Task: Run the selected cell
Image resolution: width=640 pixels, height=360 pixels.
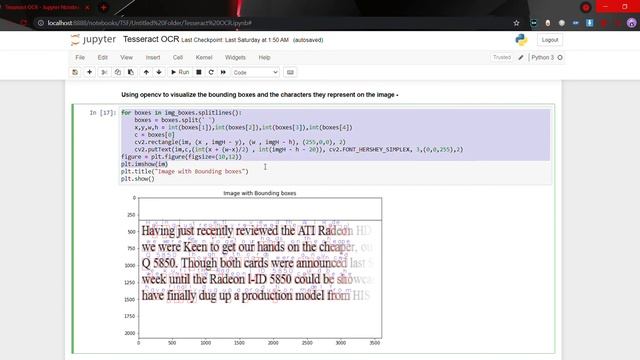Action: 180,72
